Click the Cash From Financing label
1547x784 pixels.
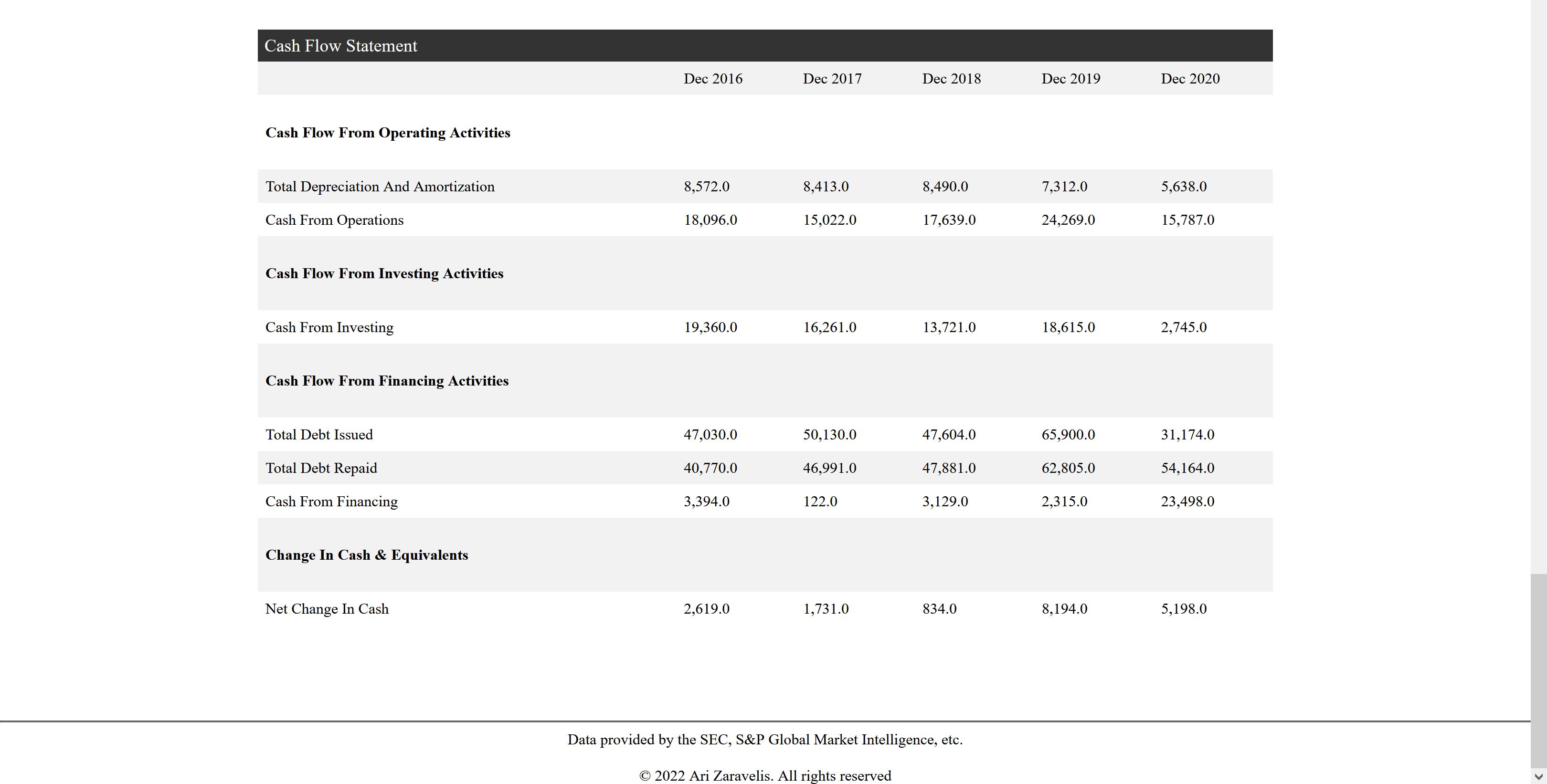(x=331, y=502)
